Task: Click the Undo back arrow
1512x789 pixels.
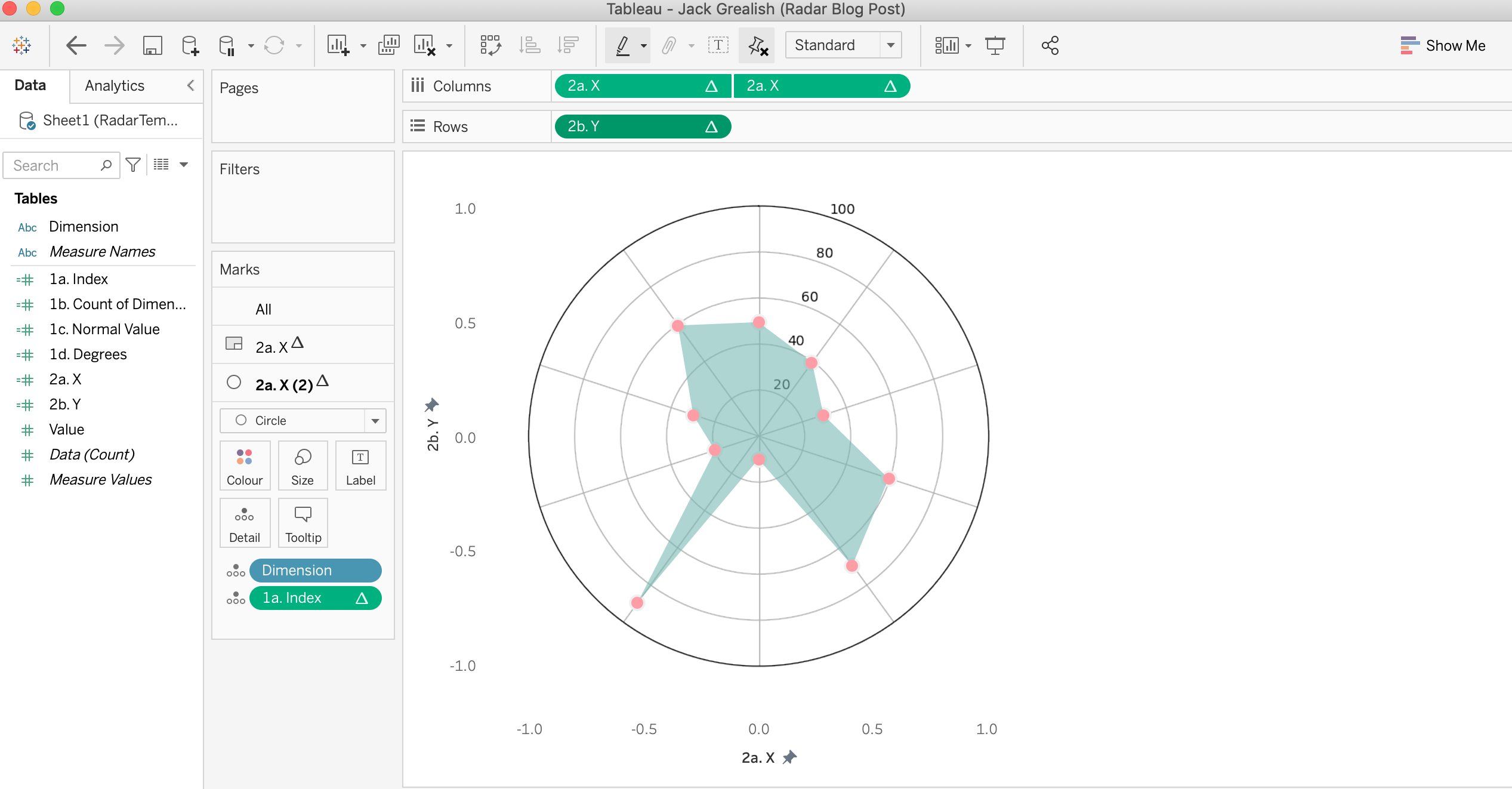Action: click(76, 45)
